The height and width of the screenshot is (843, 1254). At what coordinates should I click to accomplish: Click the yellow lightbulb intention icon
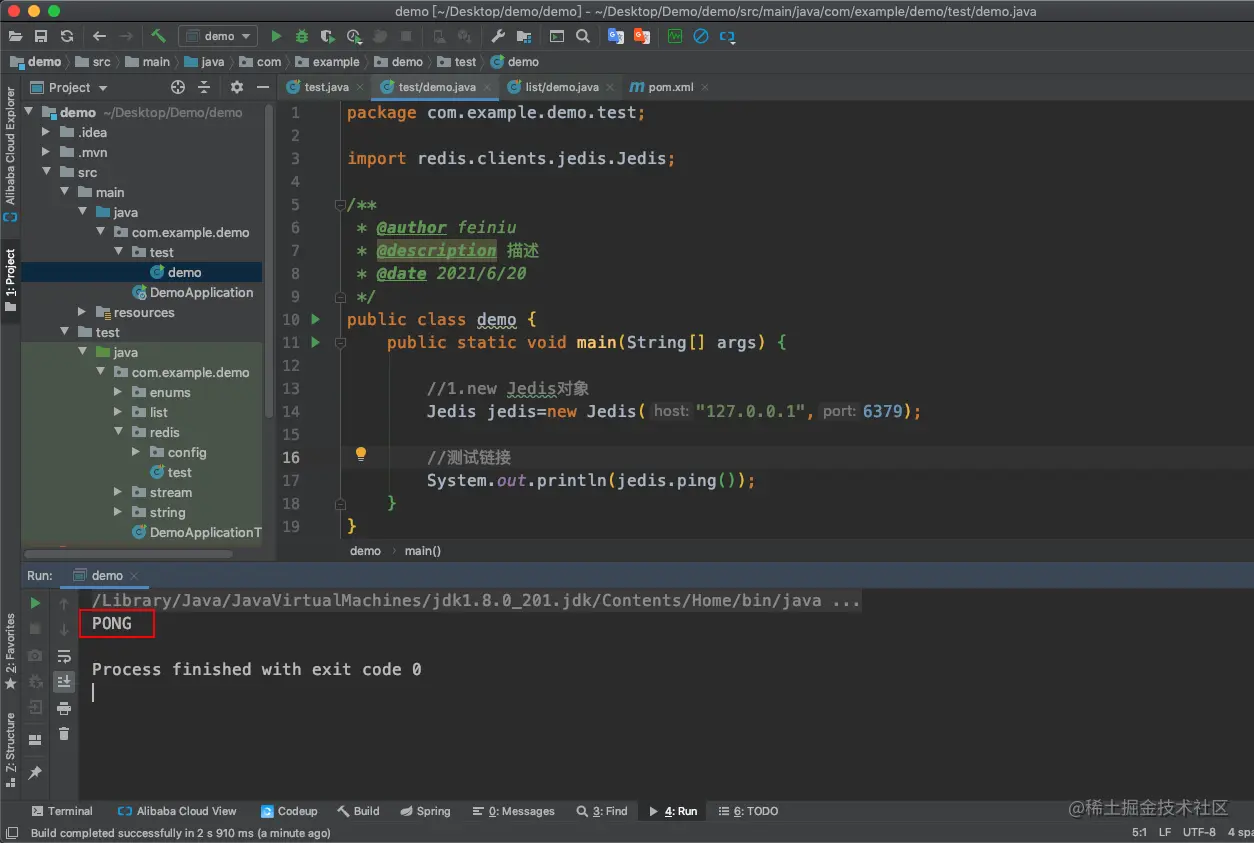(x=361, y=454)
